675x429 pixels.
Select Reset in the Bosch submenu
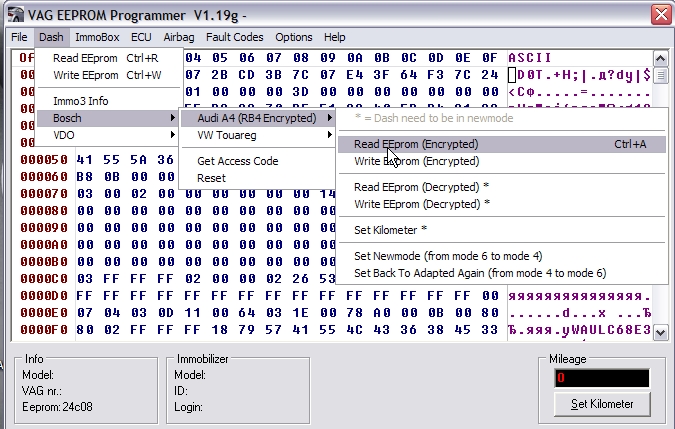click(x=258, y=178)
